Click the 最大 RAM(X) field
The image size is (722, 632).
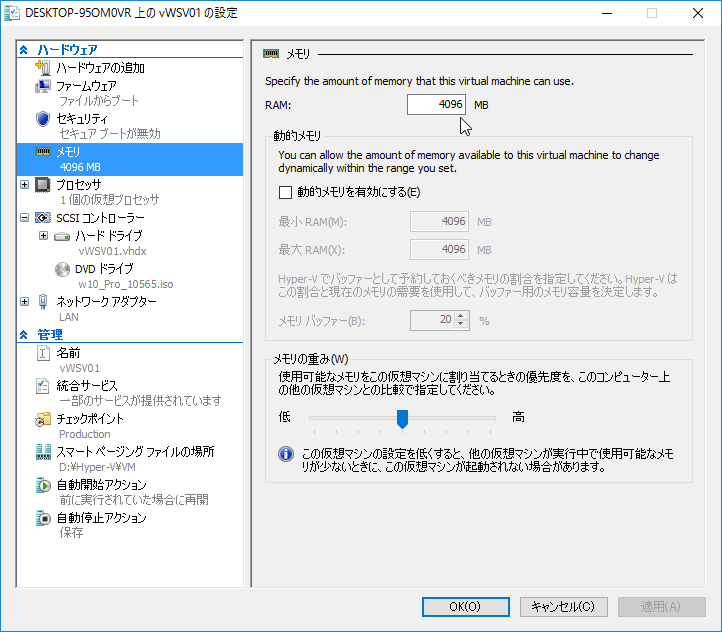tap(439, 249)
